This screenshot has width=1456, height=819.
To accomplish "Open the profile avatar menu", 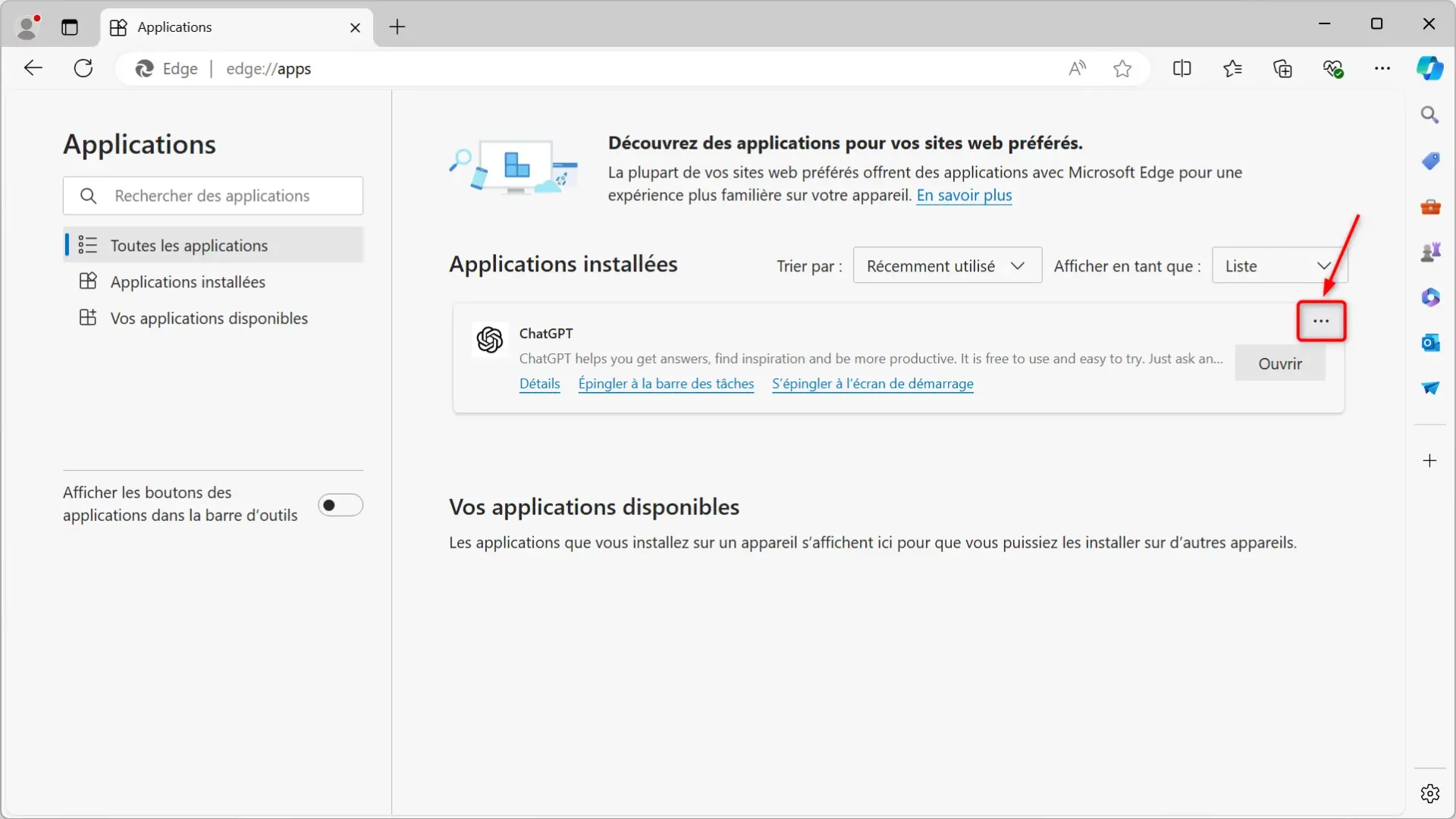I will click(28, 27).
